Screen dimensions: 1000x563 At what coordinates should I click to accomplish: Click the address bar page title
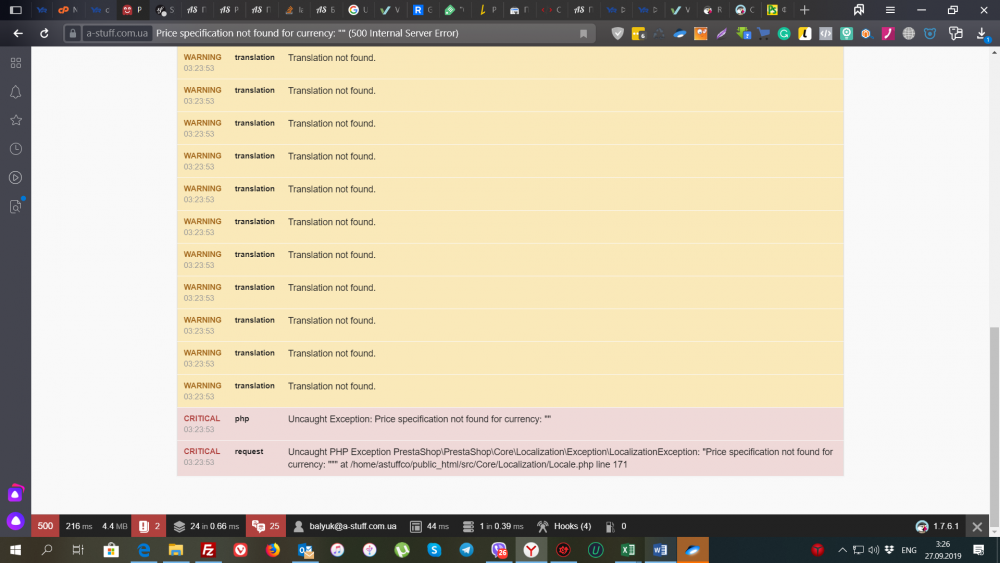(307, 33)
